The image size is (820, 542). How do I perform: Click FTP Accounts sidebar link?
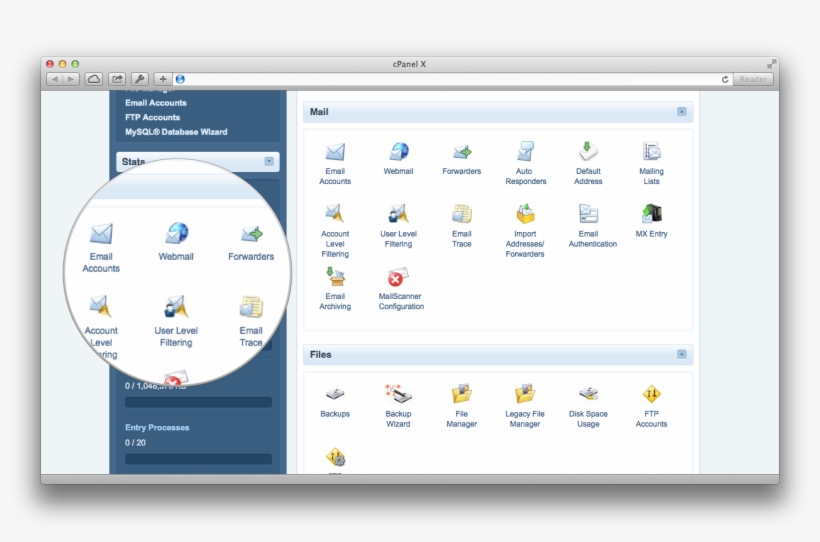152,117
